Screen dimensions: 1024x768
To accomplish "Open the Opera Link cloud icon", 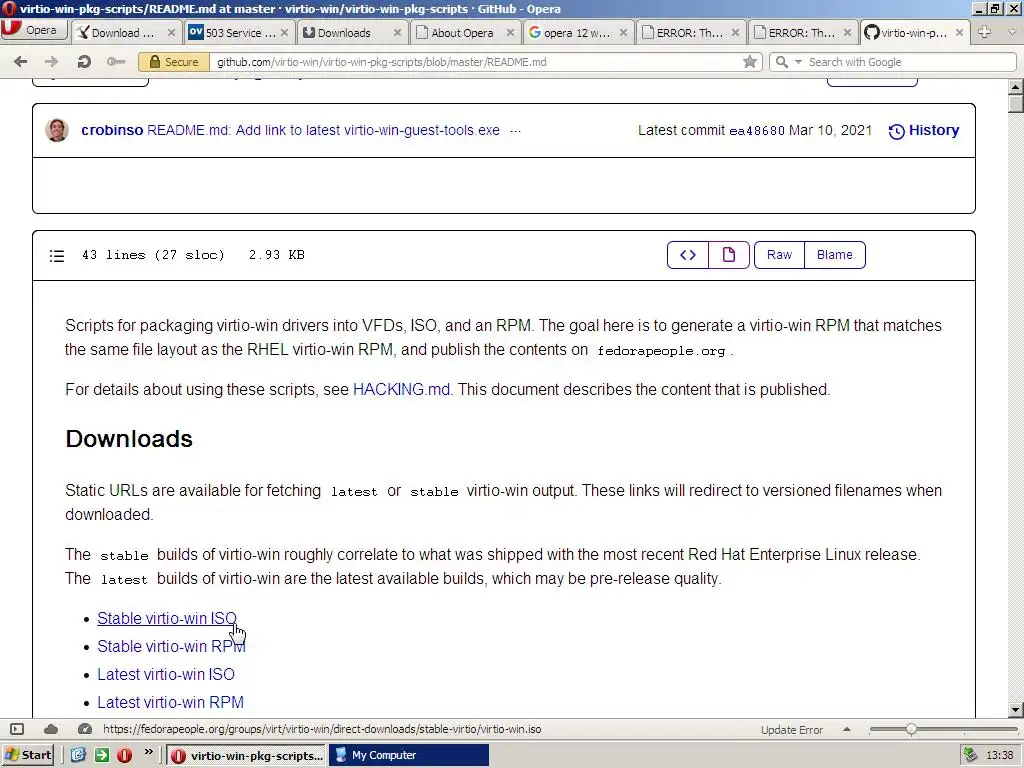I will (x=51, y=729).
